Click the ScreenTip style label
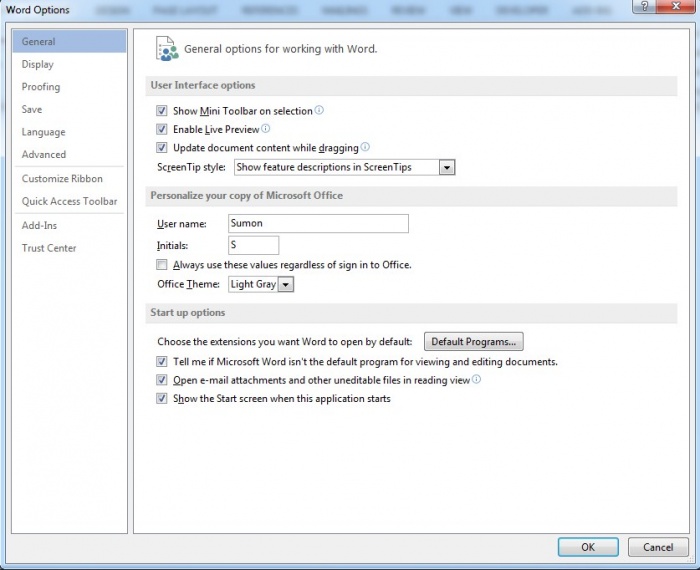This screenshot has width=700, height=570. point(192,167)
